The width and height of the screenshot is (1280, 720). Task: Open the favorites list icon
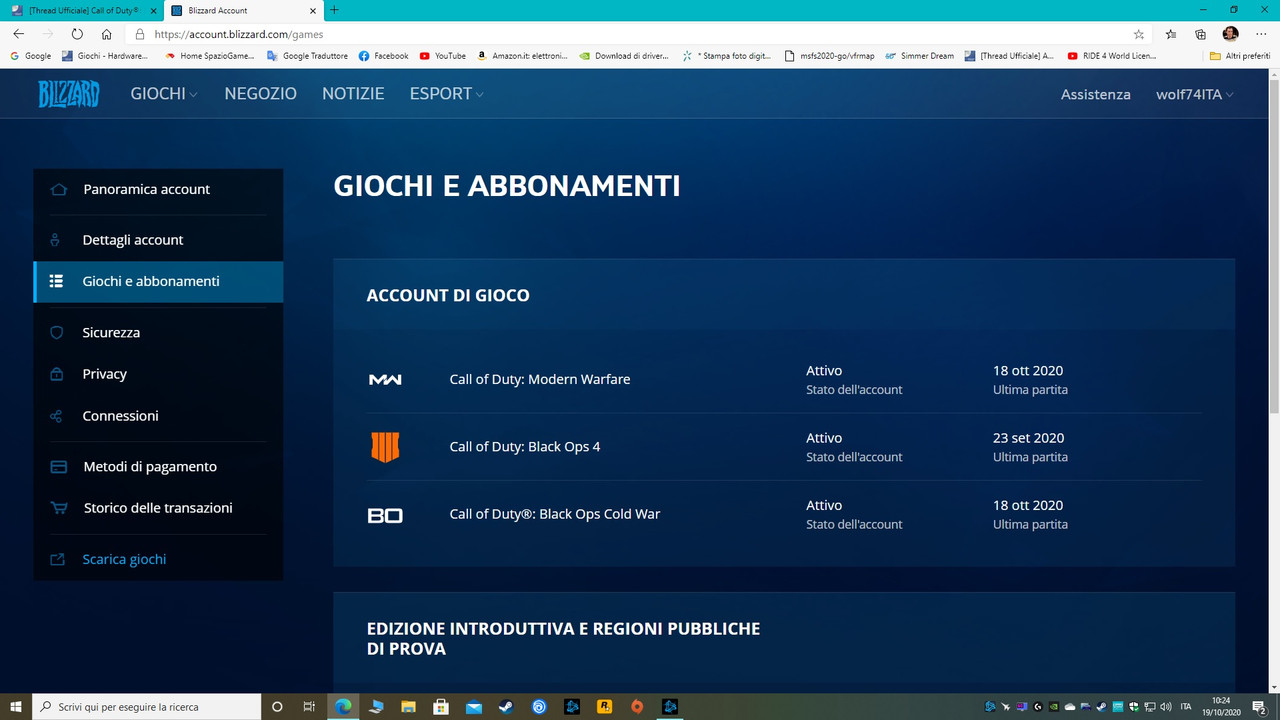pyautogui.click(x=1171, y=33)
